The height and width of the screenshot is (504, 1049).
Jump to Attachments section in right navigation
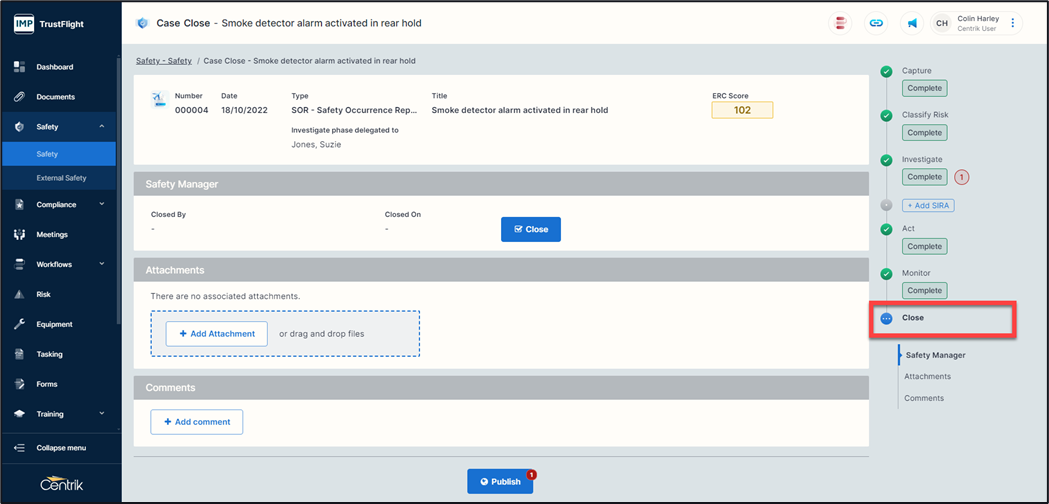coord(927,377)
